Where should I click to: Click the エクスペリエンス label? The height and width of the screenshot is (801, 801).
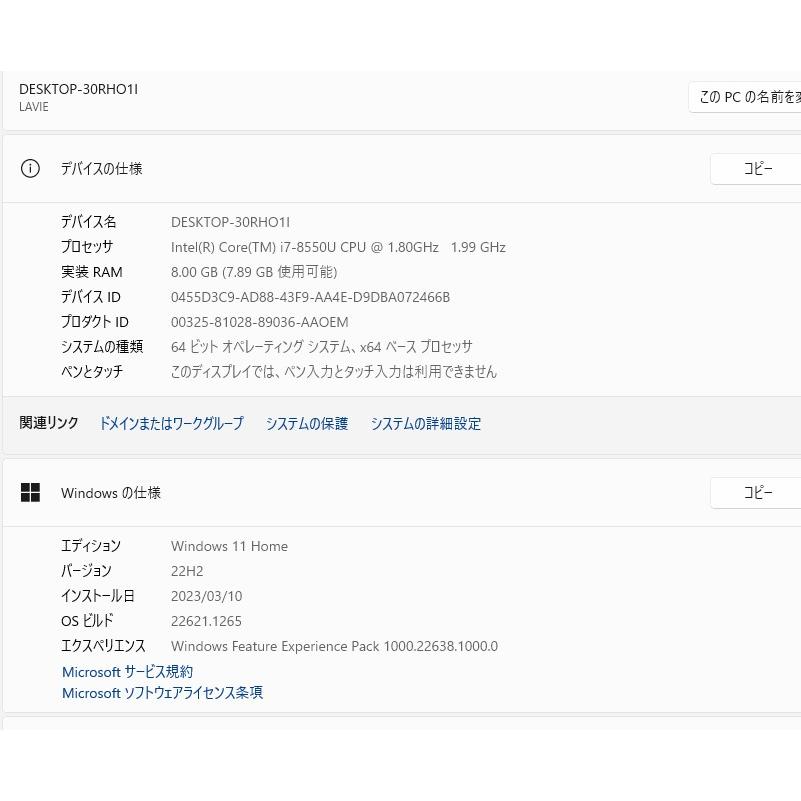tap(103, 646)
